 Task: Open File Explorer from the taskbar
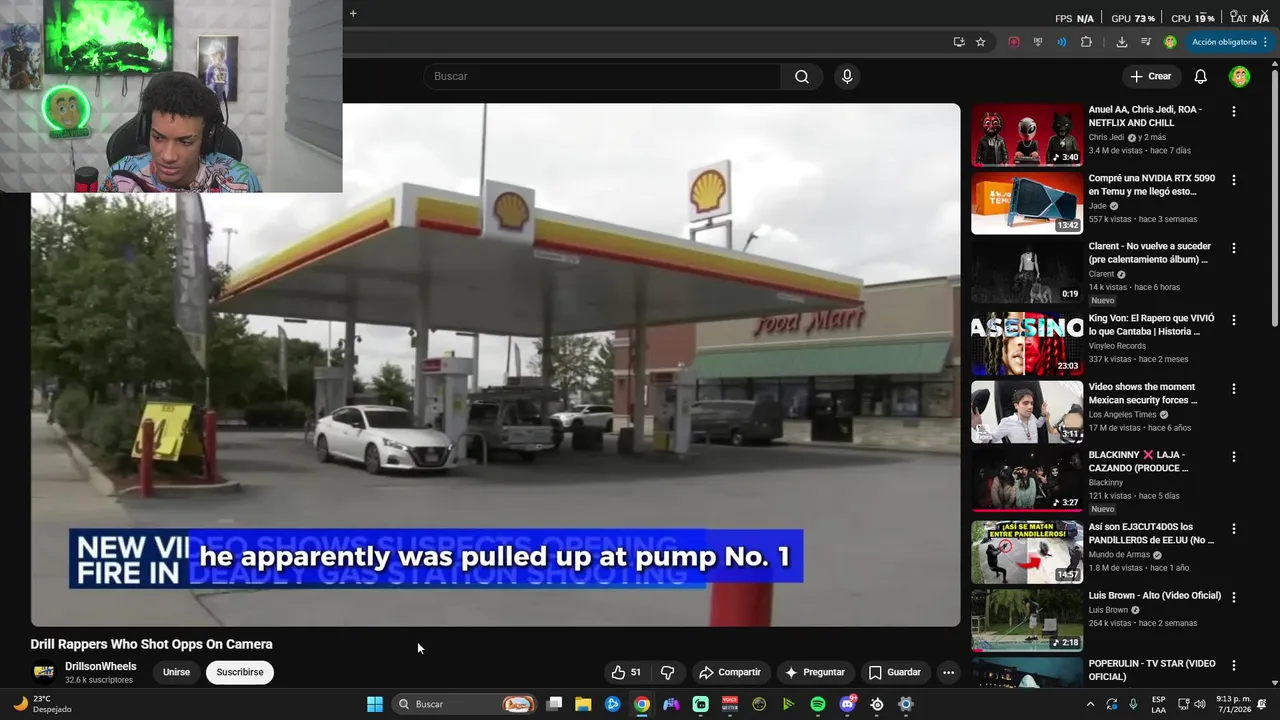tap(583, 704)
